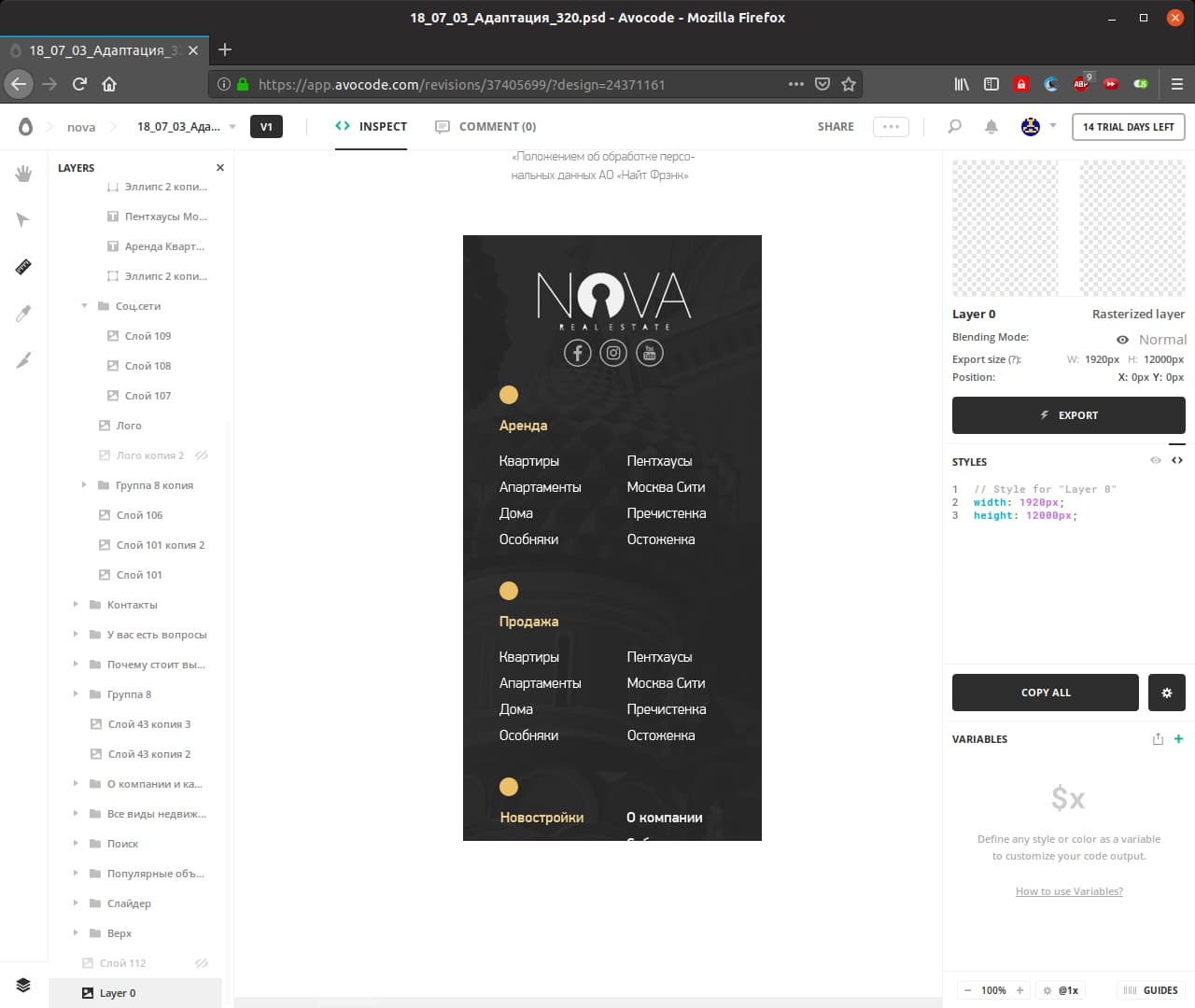Reload the page in Firefox
Image resolution: width=1195 pixels, height=1008 pixels.
(x=79, y=84)
